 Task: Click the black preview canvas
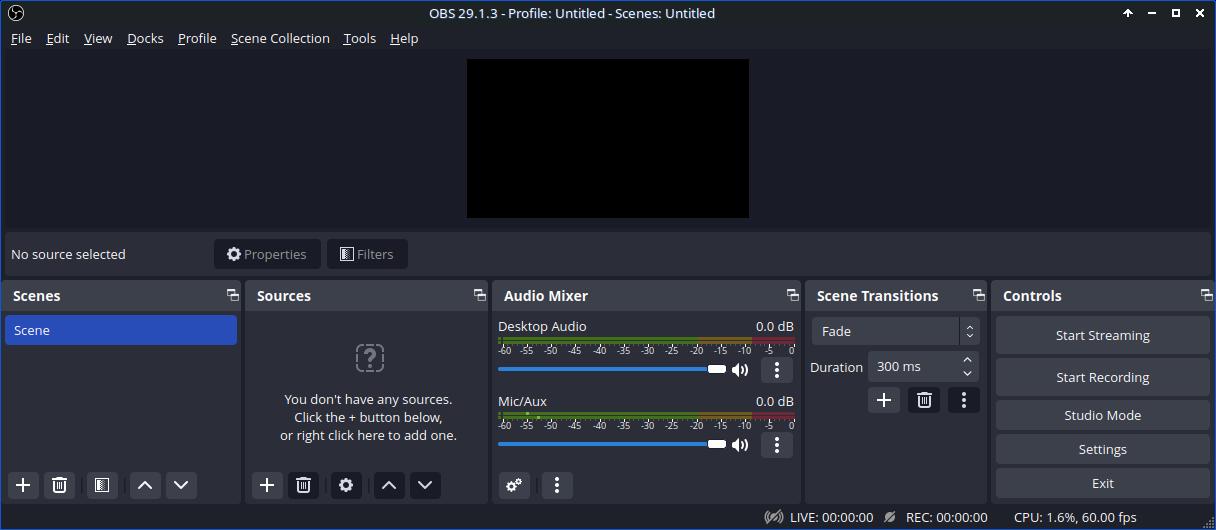608,138
